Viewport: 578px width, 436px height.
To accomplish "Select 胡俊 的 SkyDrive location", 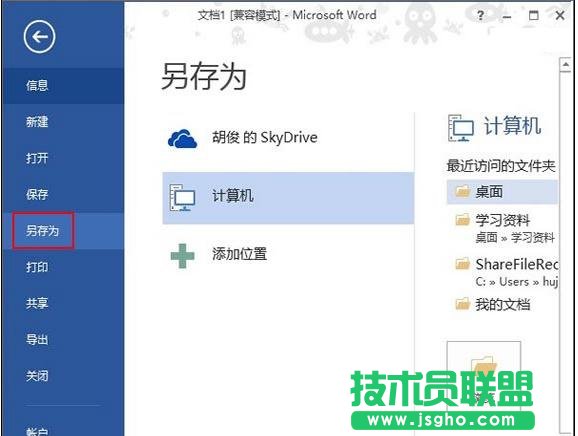I will click(x=288, y=138).
